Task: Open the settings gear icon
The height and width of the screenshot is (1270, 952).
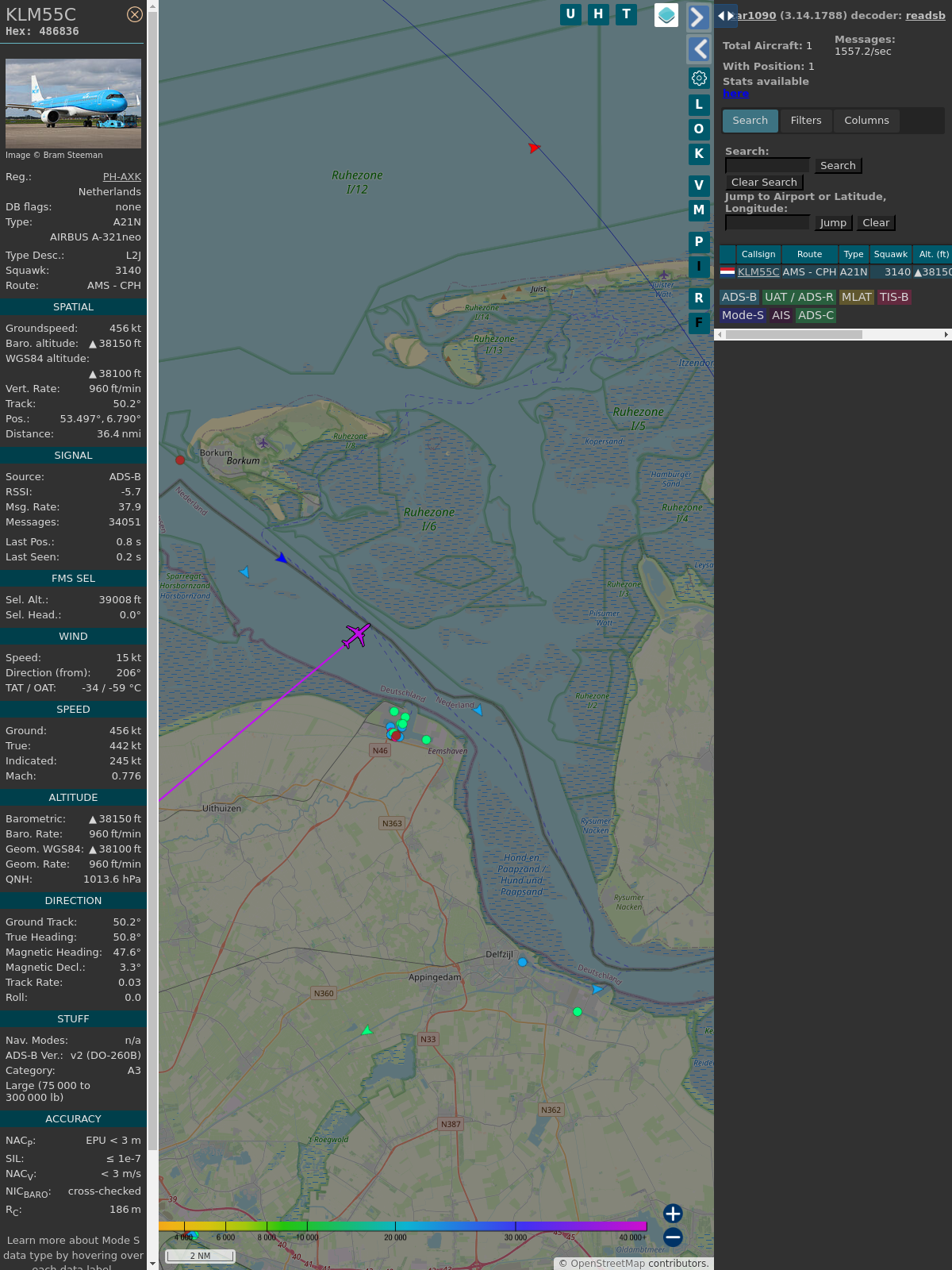Action: coord(699,78)
